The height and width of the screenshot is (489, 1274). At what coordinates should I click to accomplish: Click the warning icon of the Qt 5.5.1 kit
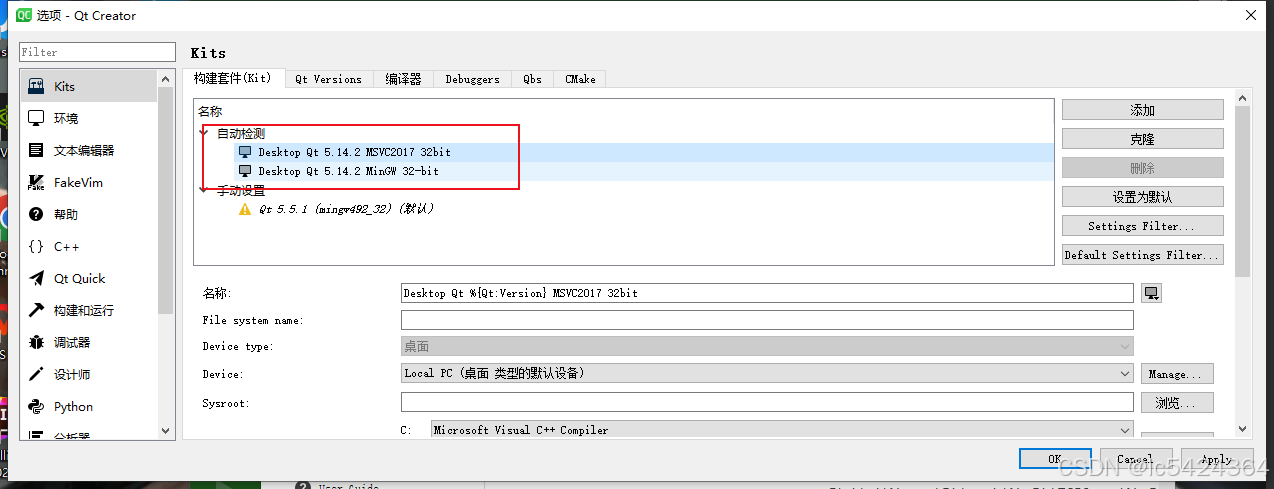(245, 209)
